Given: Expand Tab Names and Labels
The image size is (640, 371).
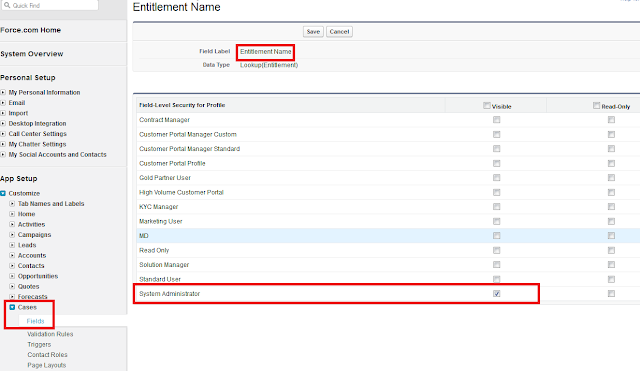Looking at the screenshot, I should (12, 204).
